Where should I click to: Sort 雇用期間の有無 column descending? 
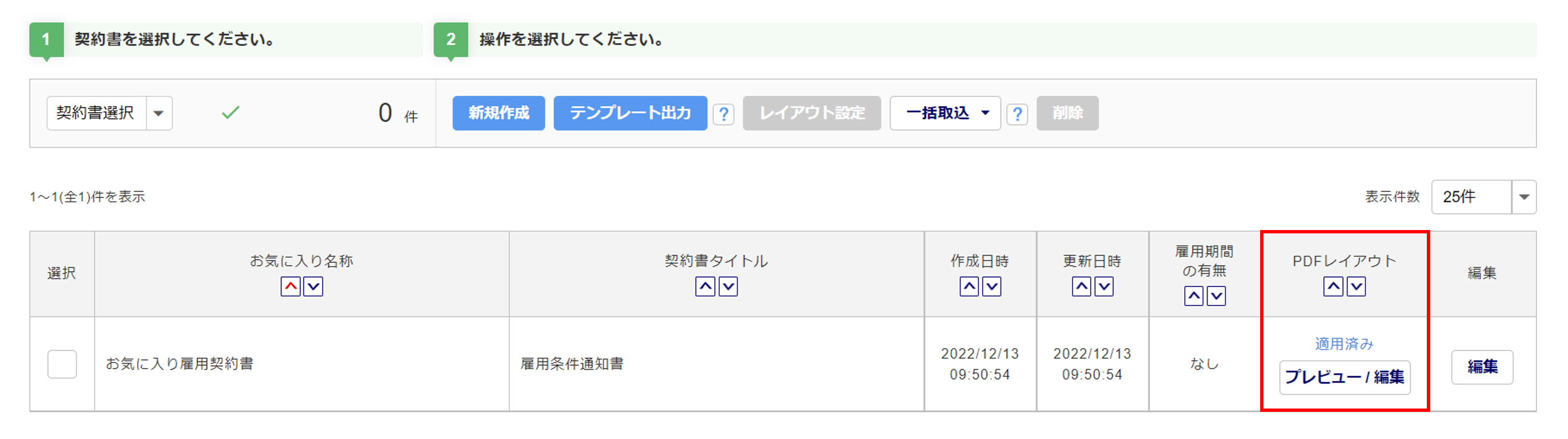tap(1216, 297)
